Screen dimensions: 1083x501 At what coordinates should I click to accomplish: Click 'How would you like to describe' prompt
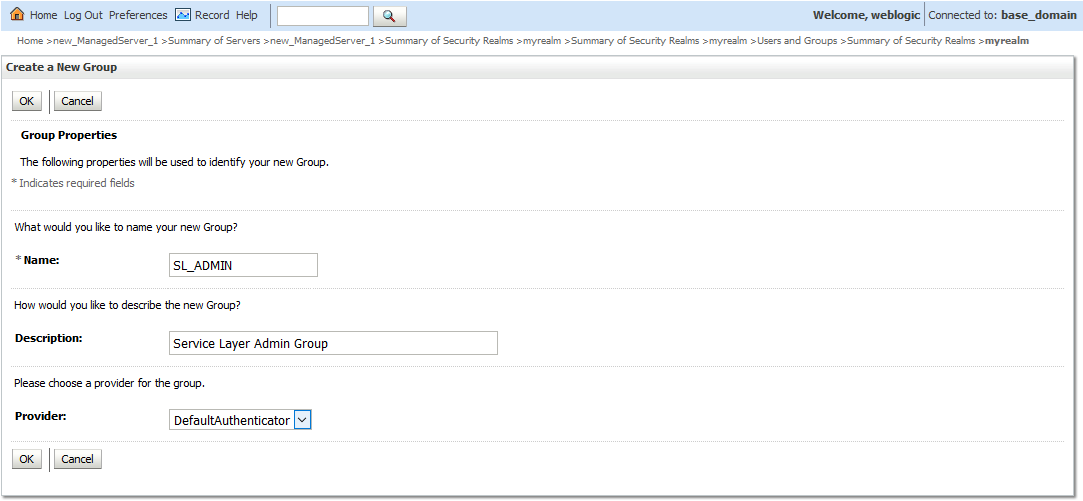(127, 304)
